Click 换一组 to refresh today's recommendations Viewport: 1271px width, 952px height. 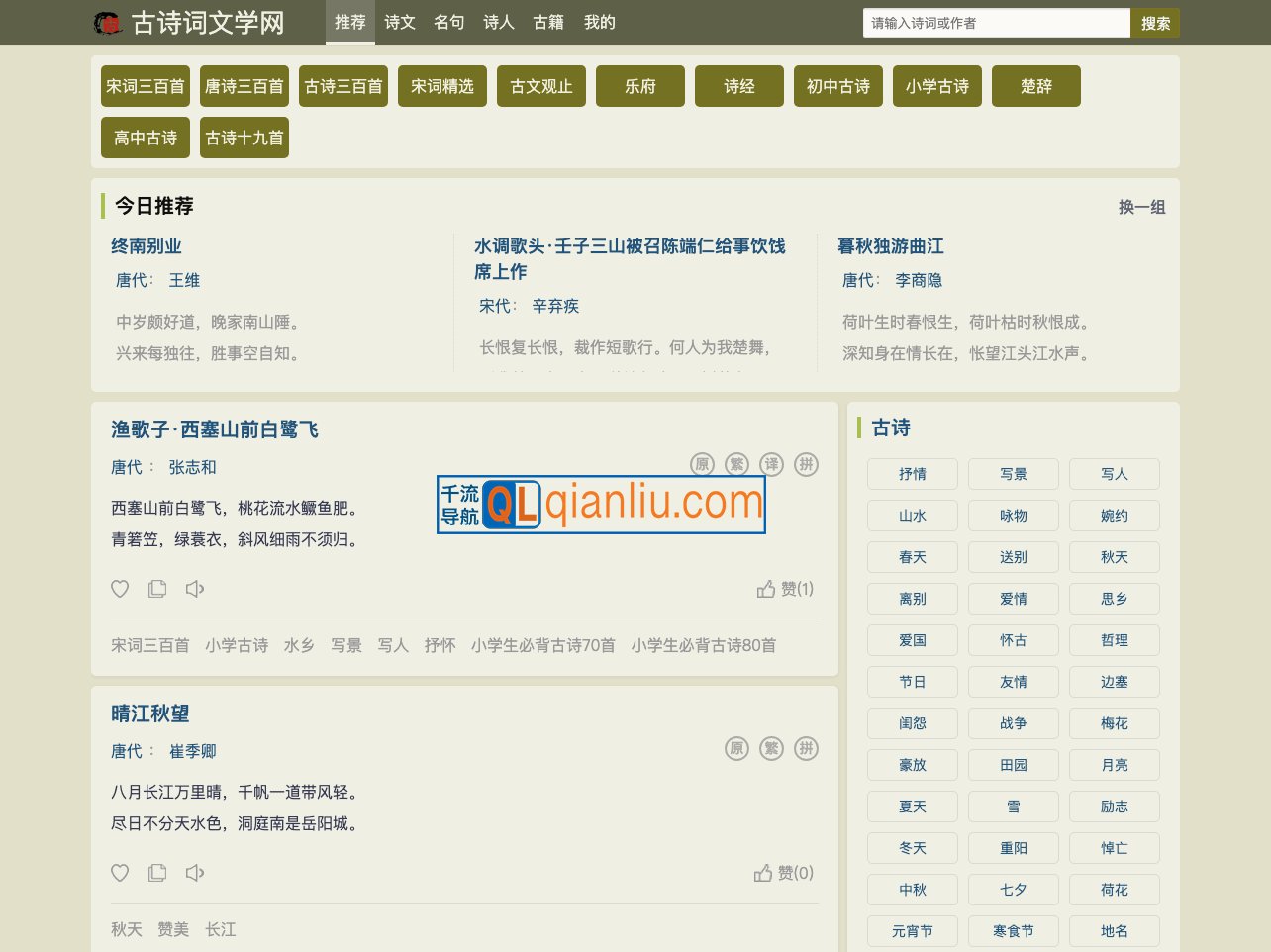1141,207
